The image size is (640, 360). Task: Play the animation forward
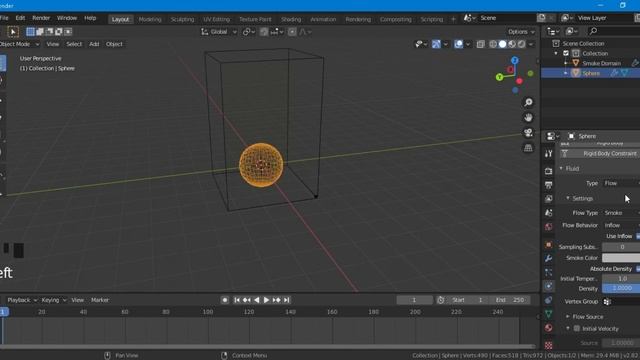266,300
